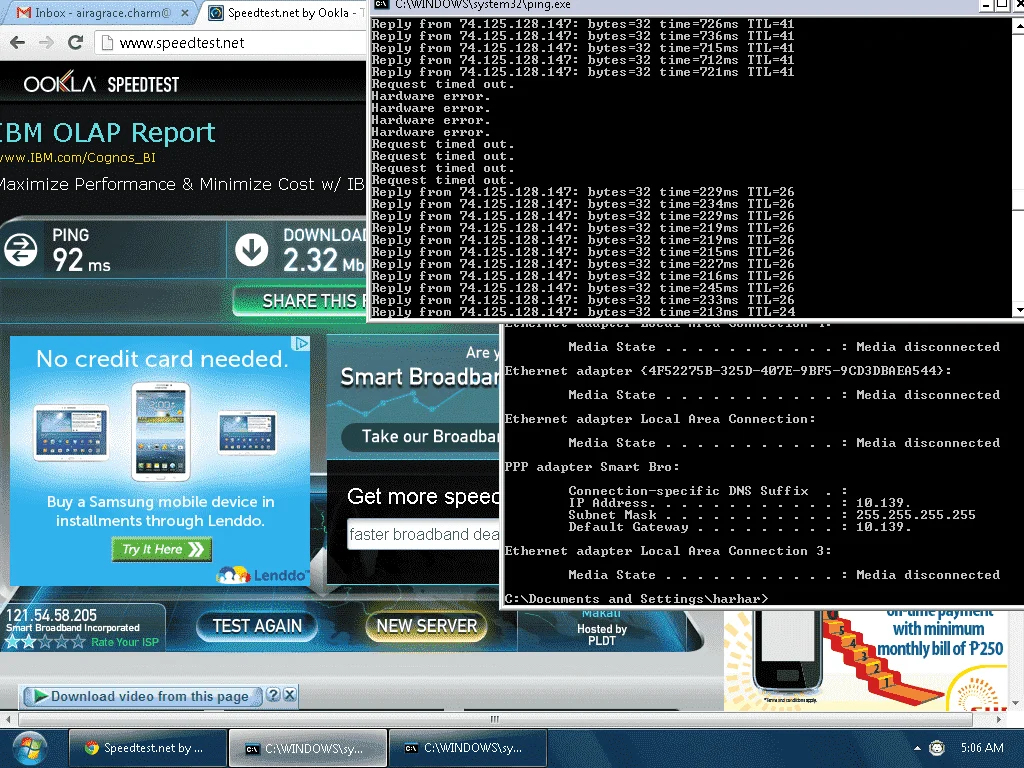Close the Gmail Inbox tab
1024x768 pixels.
pos(185,12)
